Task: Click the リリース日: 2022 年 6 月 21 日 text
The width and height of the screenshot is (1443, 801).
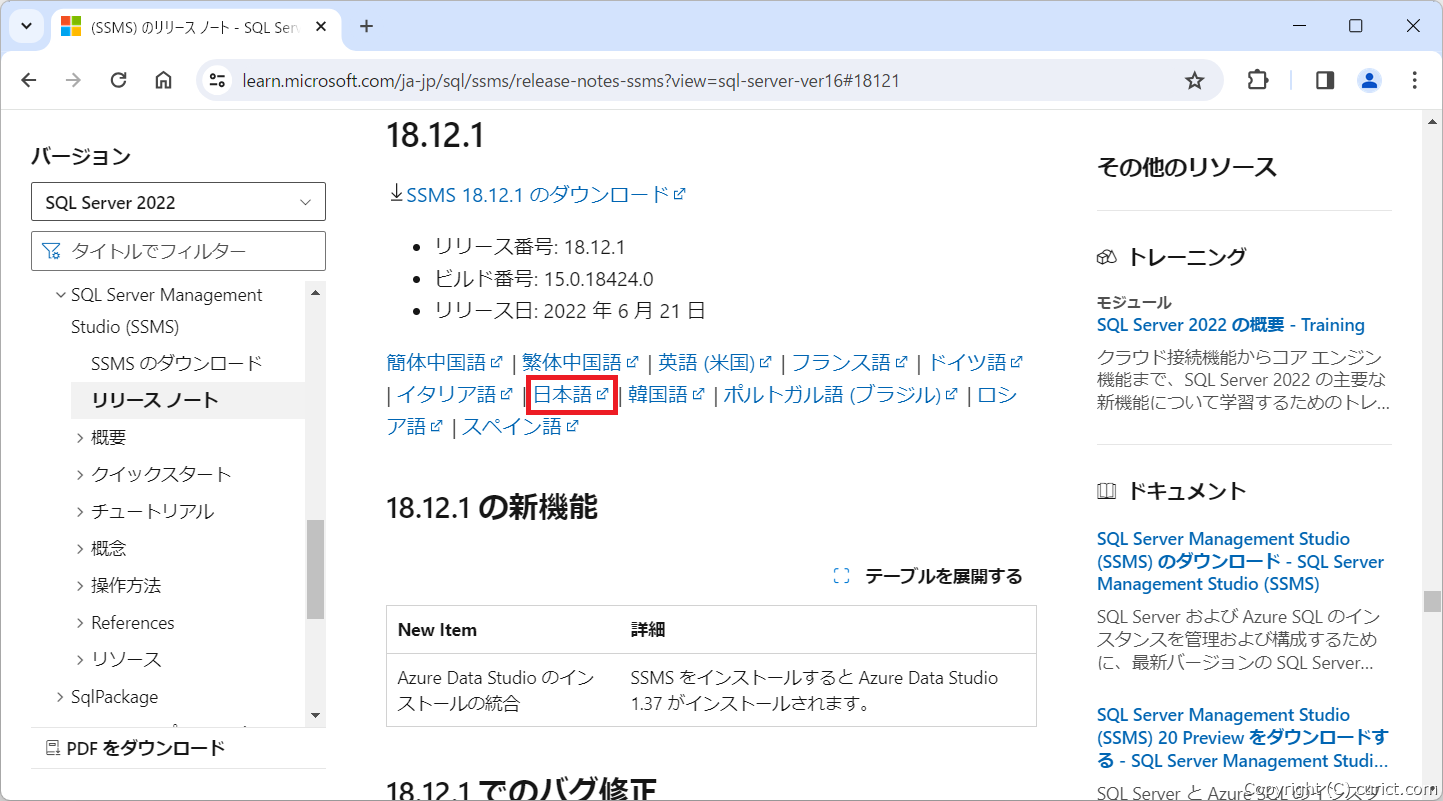Action: [570, 311]
